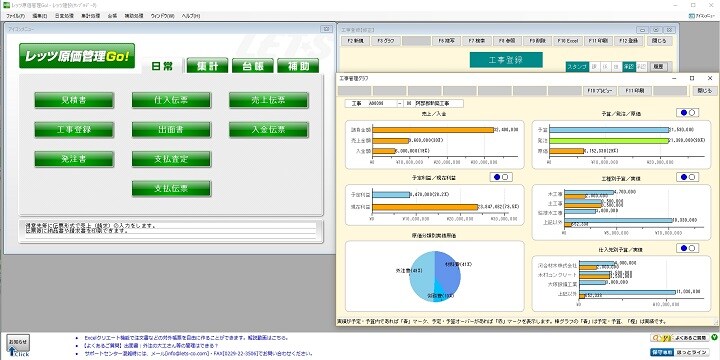Click 閉じる in the 工事管理グラフ window
The width and height of the screenshot is (720, 360).
pyautogui.click(x=705, y=91)
